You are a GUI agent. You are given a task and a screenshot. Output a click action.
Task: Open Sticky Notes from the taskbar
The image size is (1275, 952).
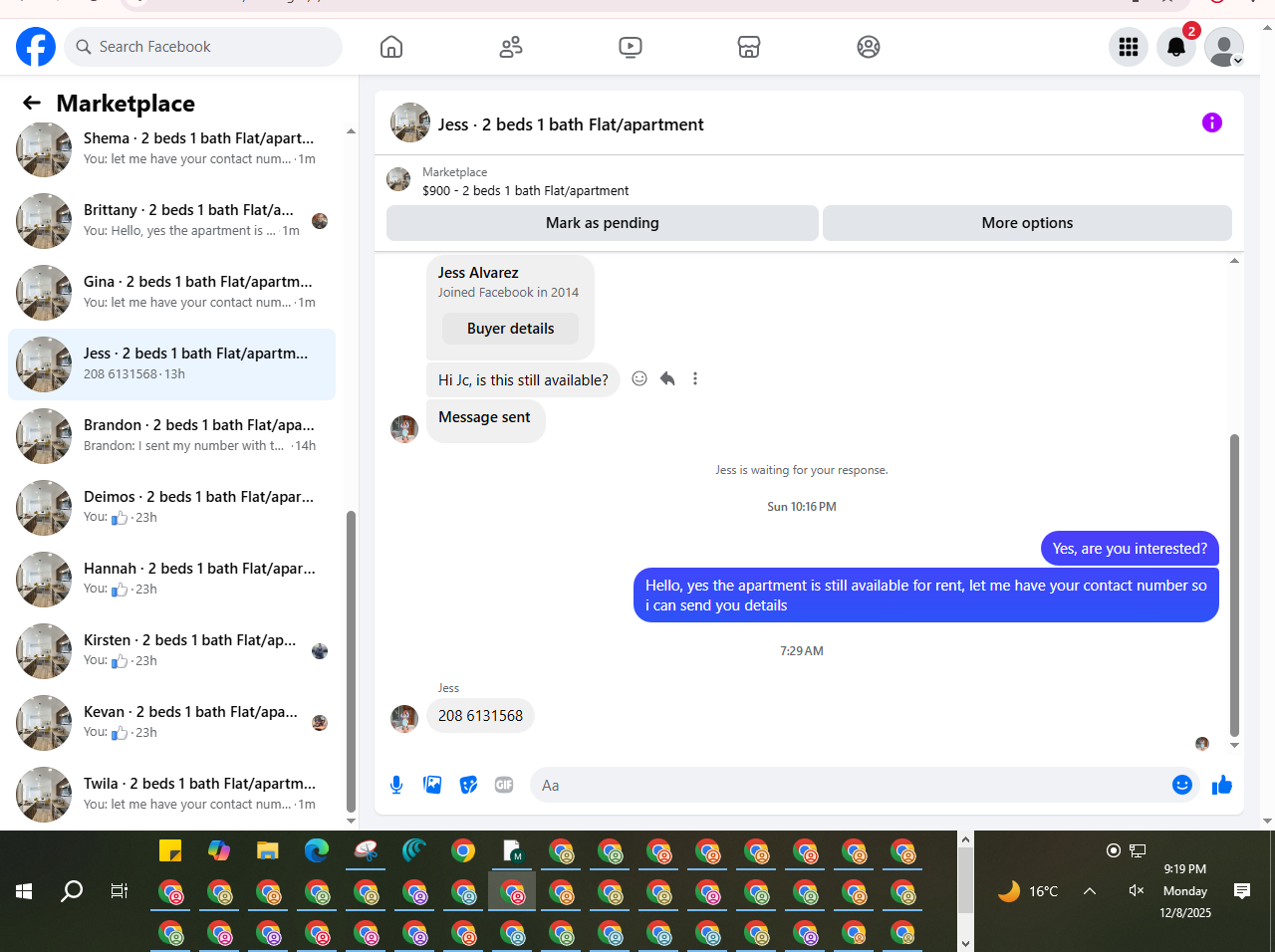(x=170, y=850)
